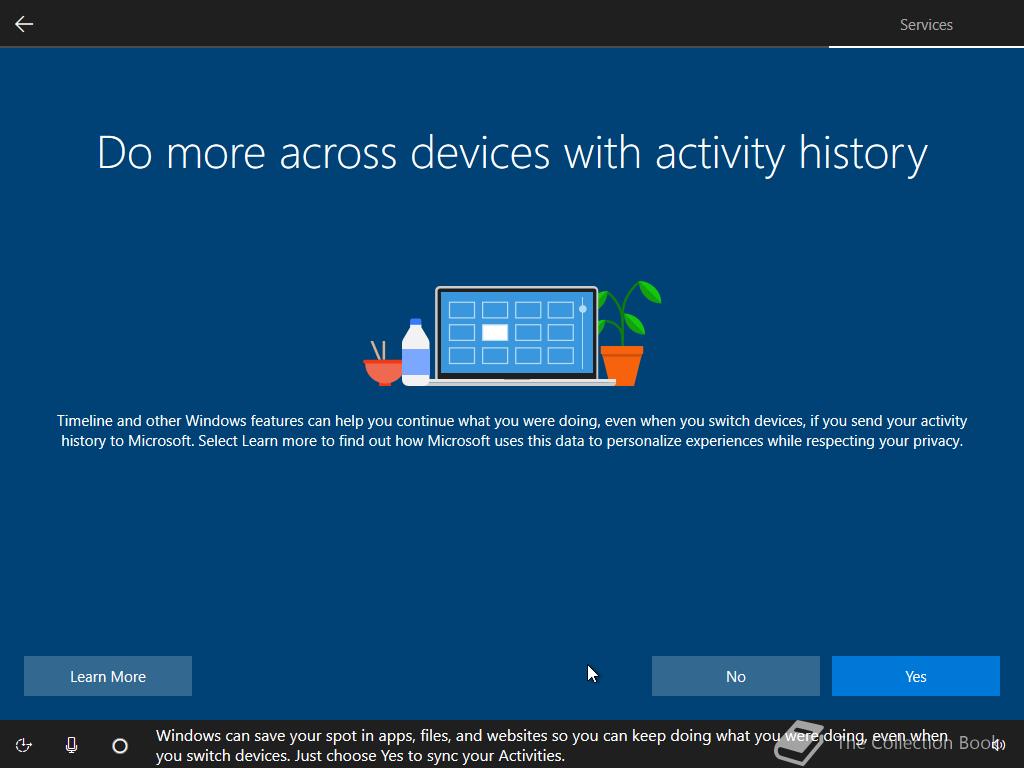Click the Cortana circle icon
This screenshot has height=768, width=1024.
tap(120, 746)
